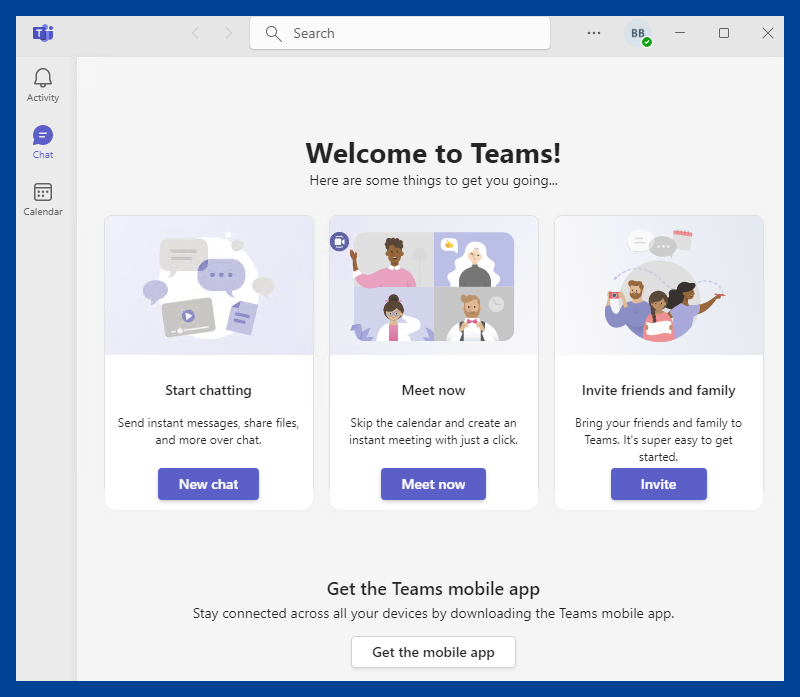Click the Invite button

659,484
